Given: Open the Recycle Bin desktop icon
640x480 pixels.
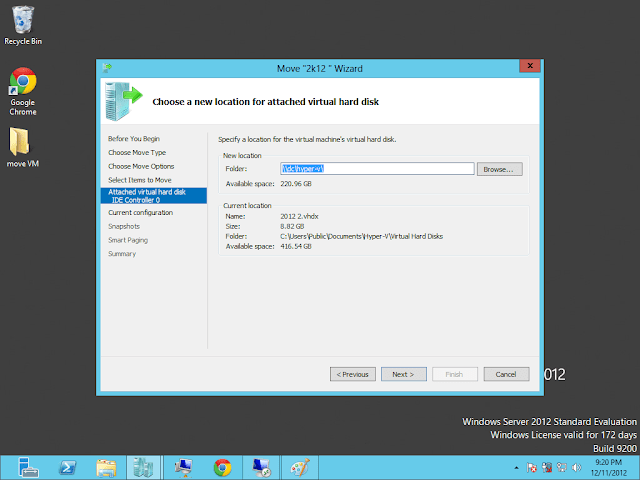Looking at the screenshot, I should [x=23, y=22].
